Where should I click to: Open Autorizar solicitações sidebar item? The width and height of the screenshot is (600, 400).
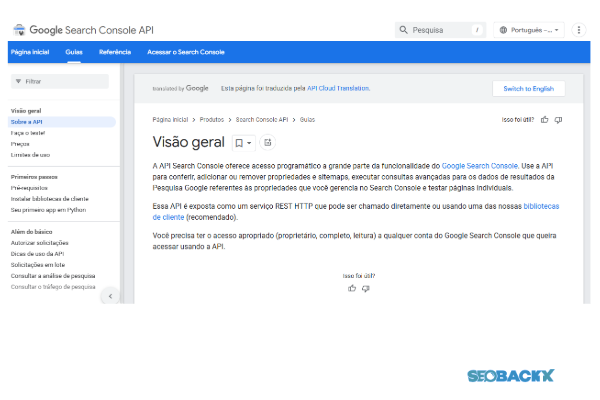tap(39, 243)
